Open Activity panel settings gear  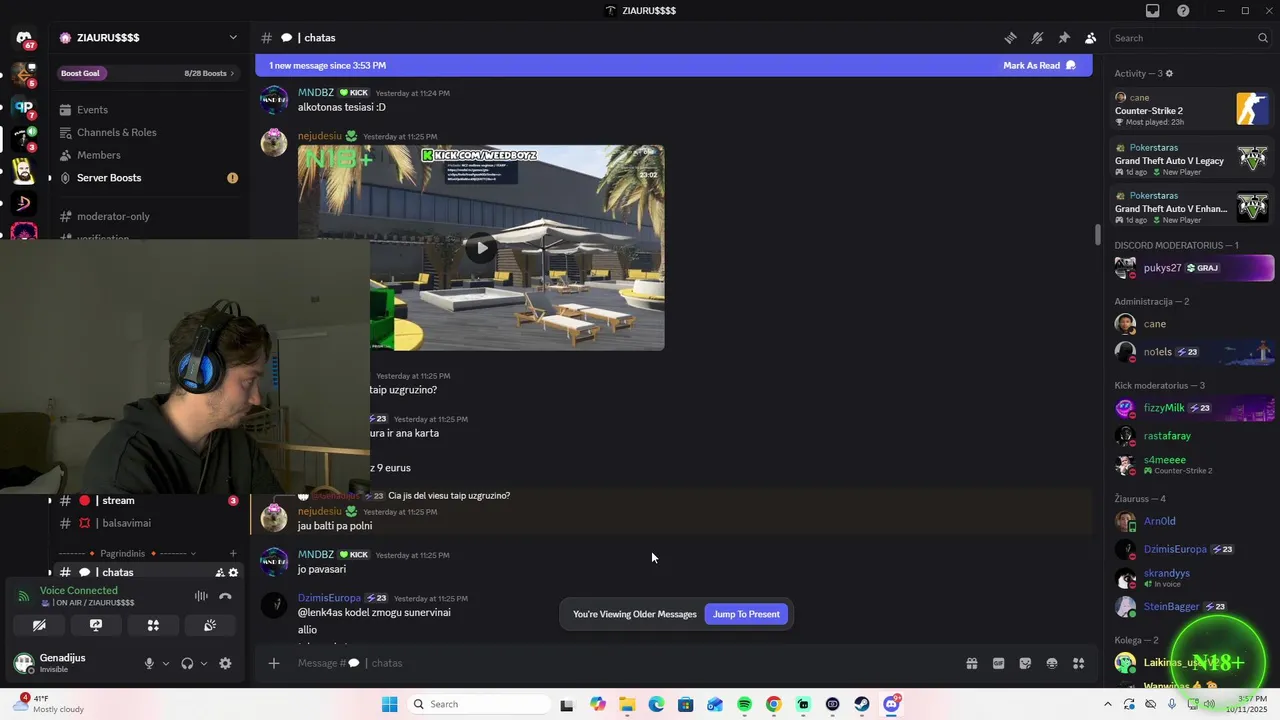pos(1169,74)
